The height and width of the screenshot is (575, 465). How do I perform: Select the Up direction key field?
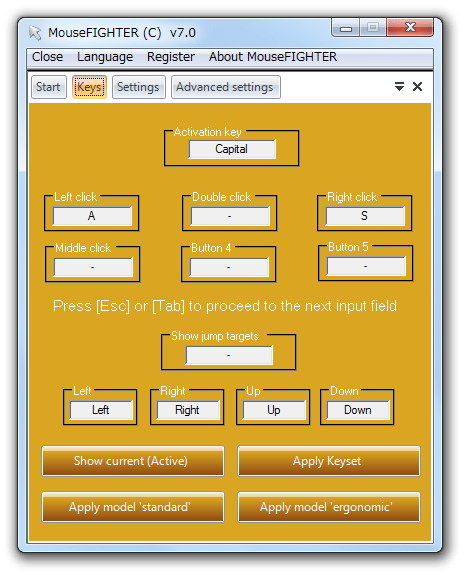pyautogui.click(x=274, y=410)
